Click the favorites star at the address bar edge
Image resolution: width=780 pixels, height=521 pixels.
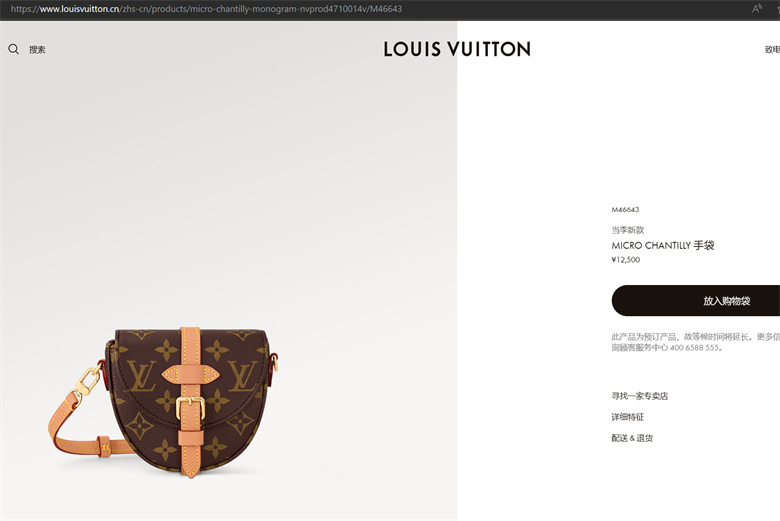pyautogui.click(x=777, y=8)
